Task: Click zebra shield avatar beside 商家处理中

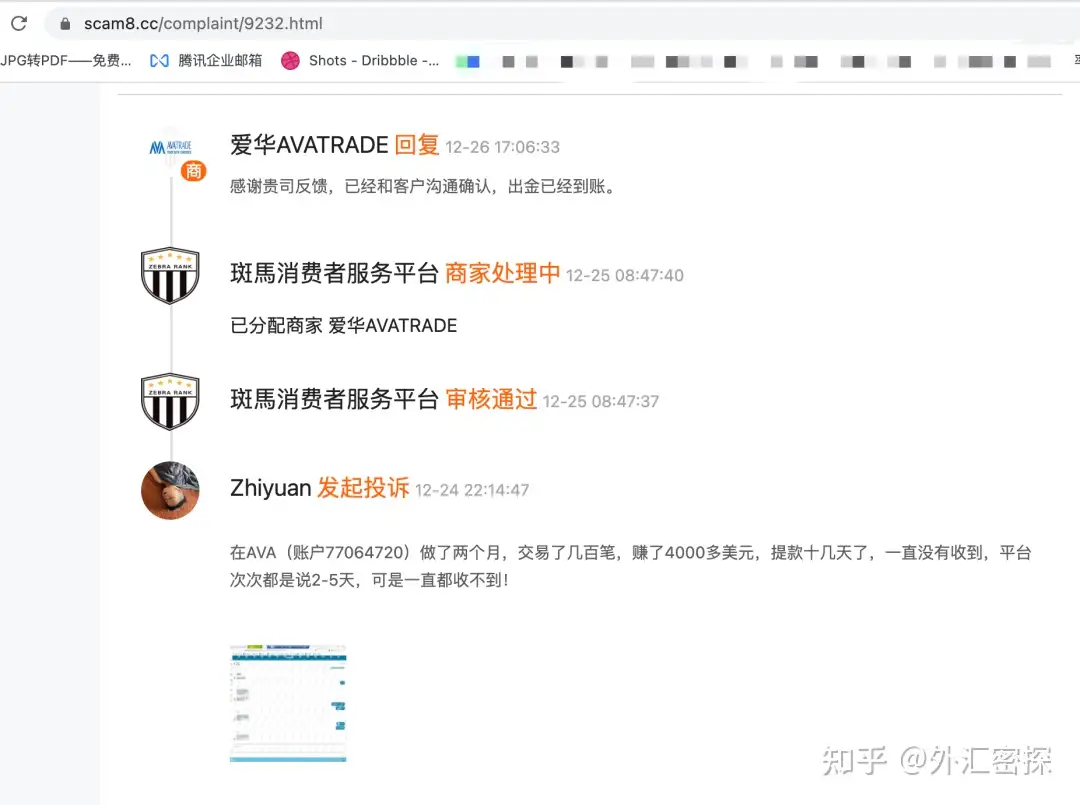Action: pyautogui.click(x=170, y=275)
